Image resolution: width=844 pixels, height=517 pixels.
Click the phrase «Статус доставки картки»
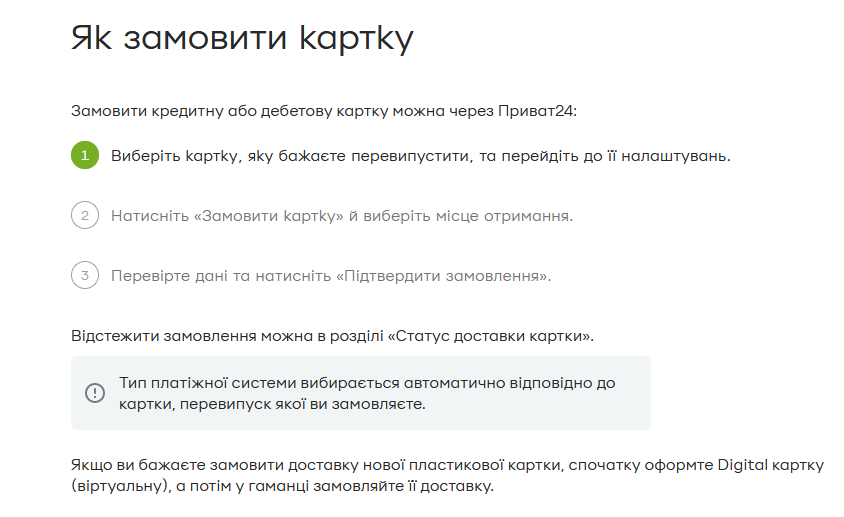490,336
